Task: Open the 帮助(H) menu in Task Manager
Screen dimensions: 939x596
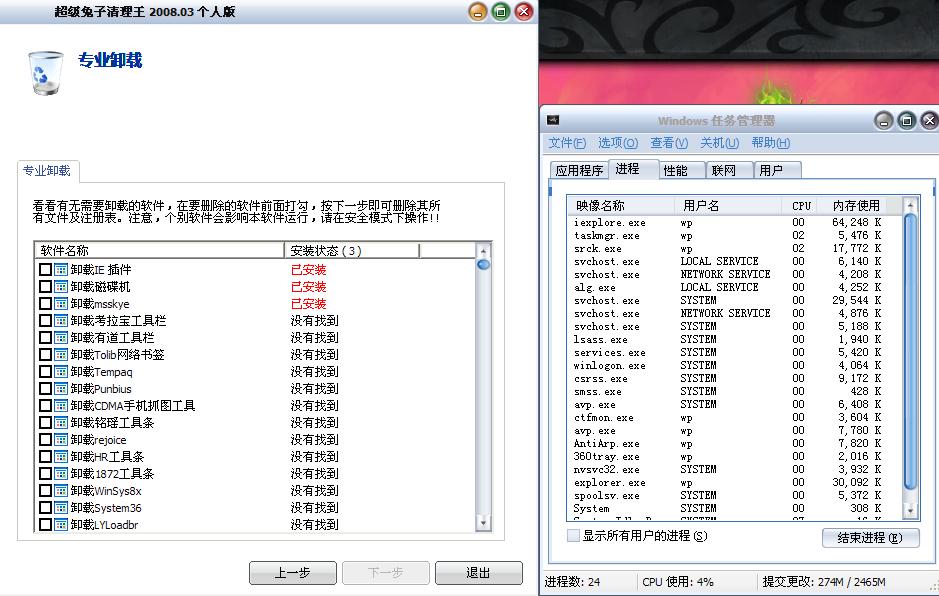Action: pyautogui.click(x=771, y=143)
